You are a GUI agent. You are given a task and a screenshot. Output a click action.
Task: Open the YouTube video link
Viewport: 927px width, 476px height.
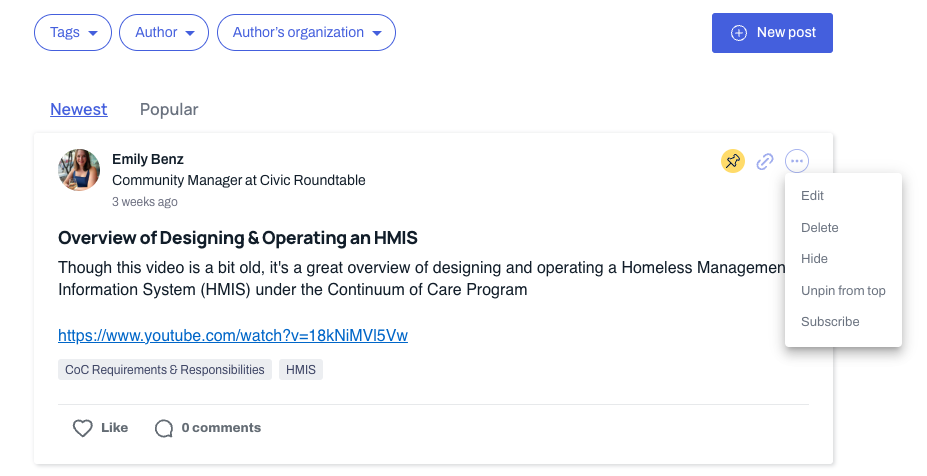(x=233, y=335)
